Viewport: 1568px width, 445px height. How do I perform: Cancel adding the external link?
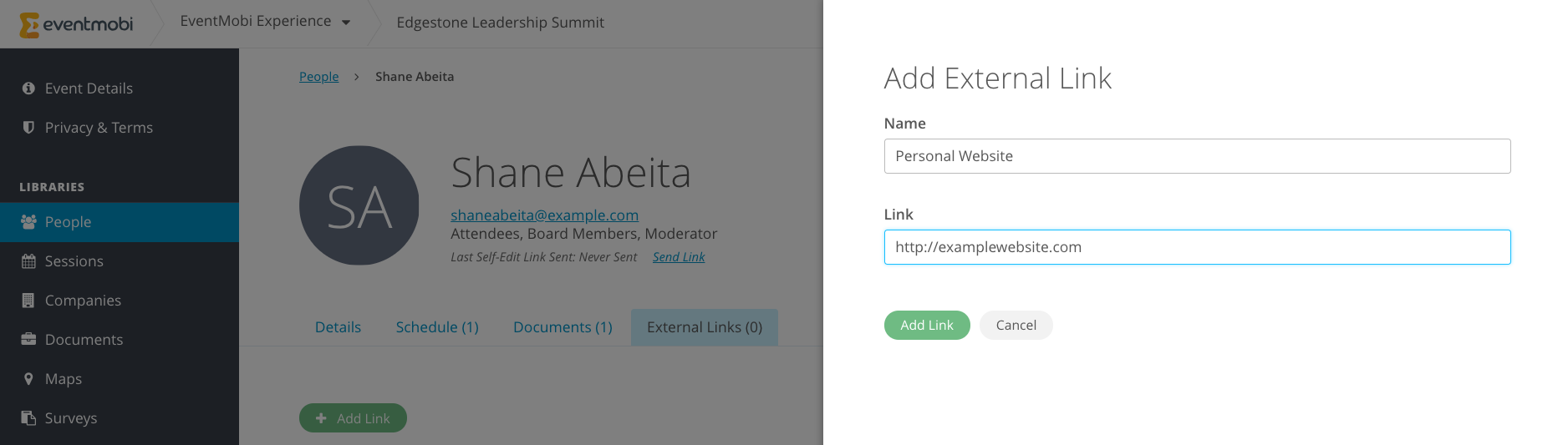(x=1016, y=326)
